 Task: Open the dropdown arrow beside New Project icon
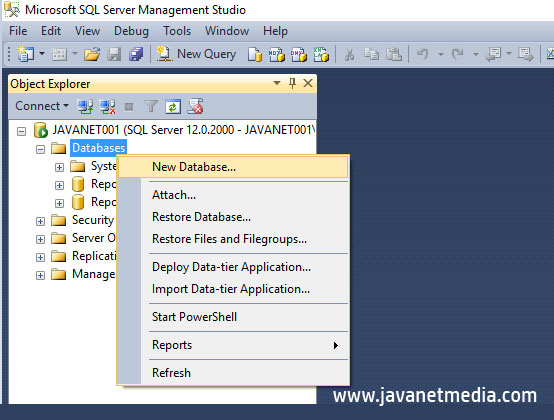click(42, 54)
